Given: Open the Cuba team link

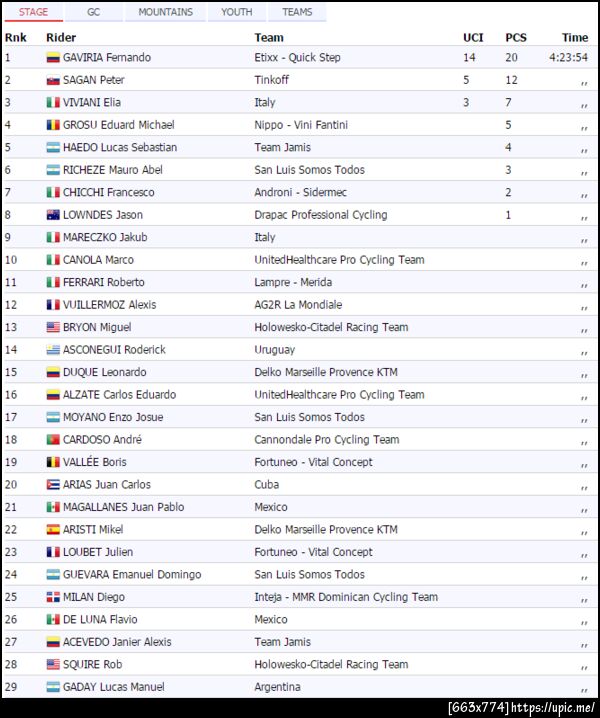Looking at the screenshot, I should [267, 484].
